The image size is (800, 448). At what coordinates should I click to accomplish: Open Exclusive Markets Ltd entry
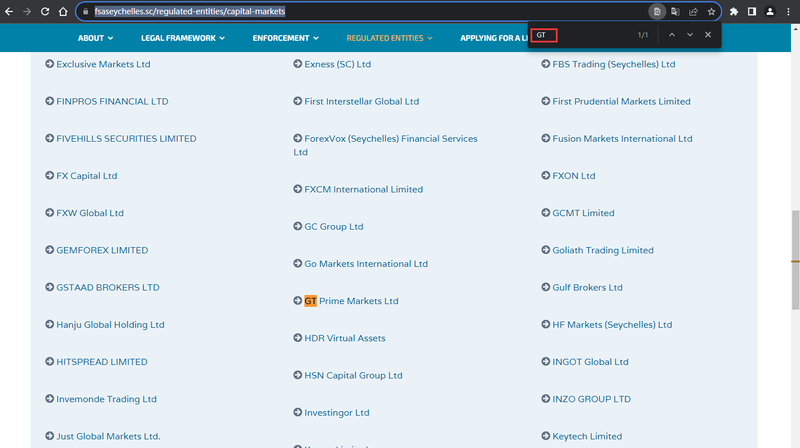click(103, 64)
